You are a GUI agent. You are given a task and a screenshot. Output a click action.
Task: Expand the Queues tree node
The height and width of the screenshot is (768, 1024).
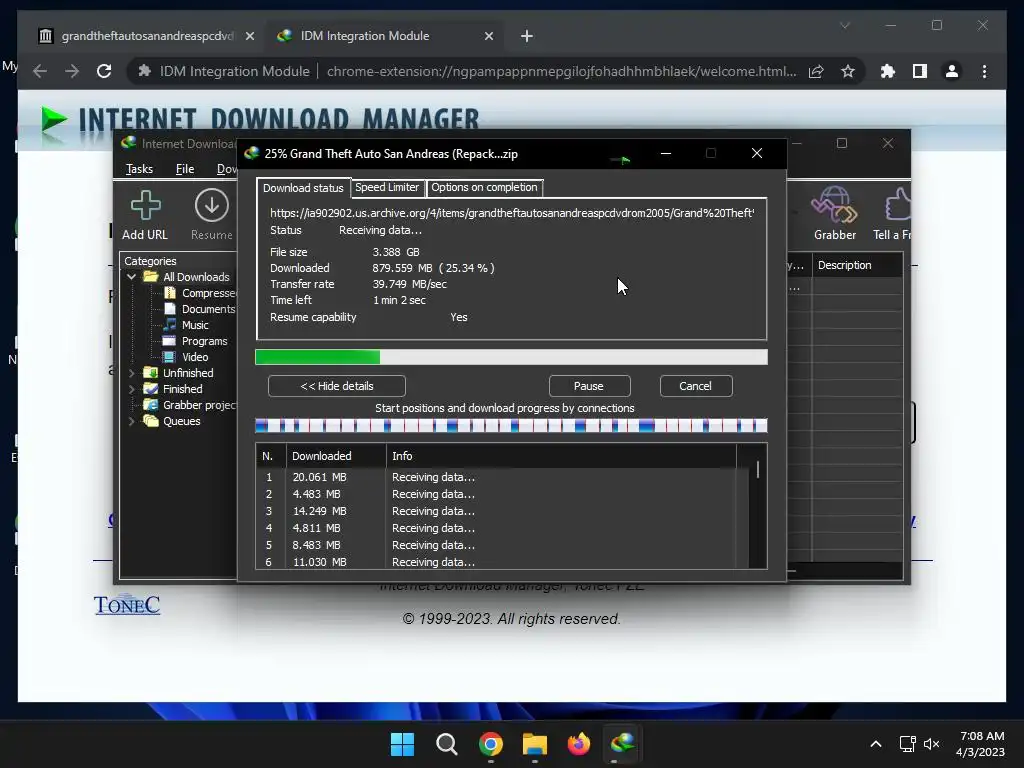click(x=131, y=421)
